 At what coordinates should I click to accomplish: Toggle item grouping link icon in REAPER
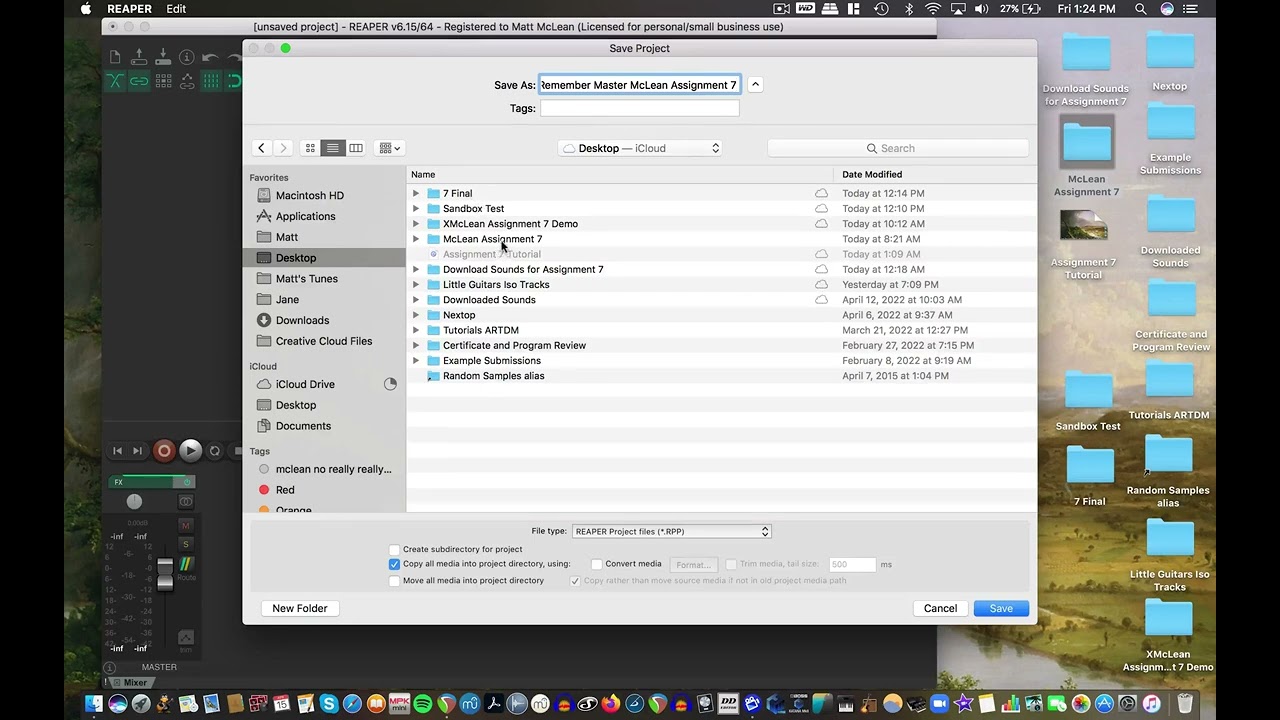[x=139, y=81]
